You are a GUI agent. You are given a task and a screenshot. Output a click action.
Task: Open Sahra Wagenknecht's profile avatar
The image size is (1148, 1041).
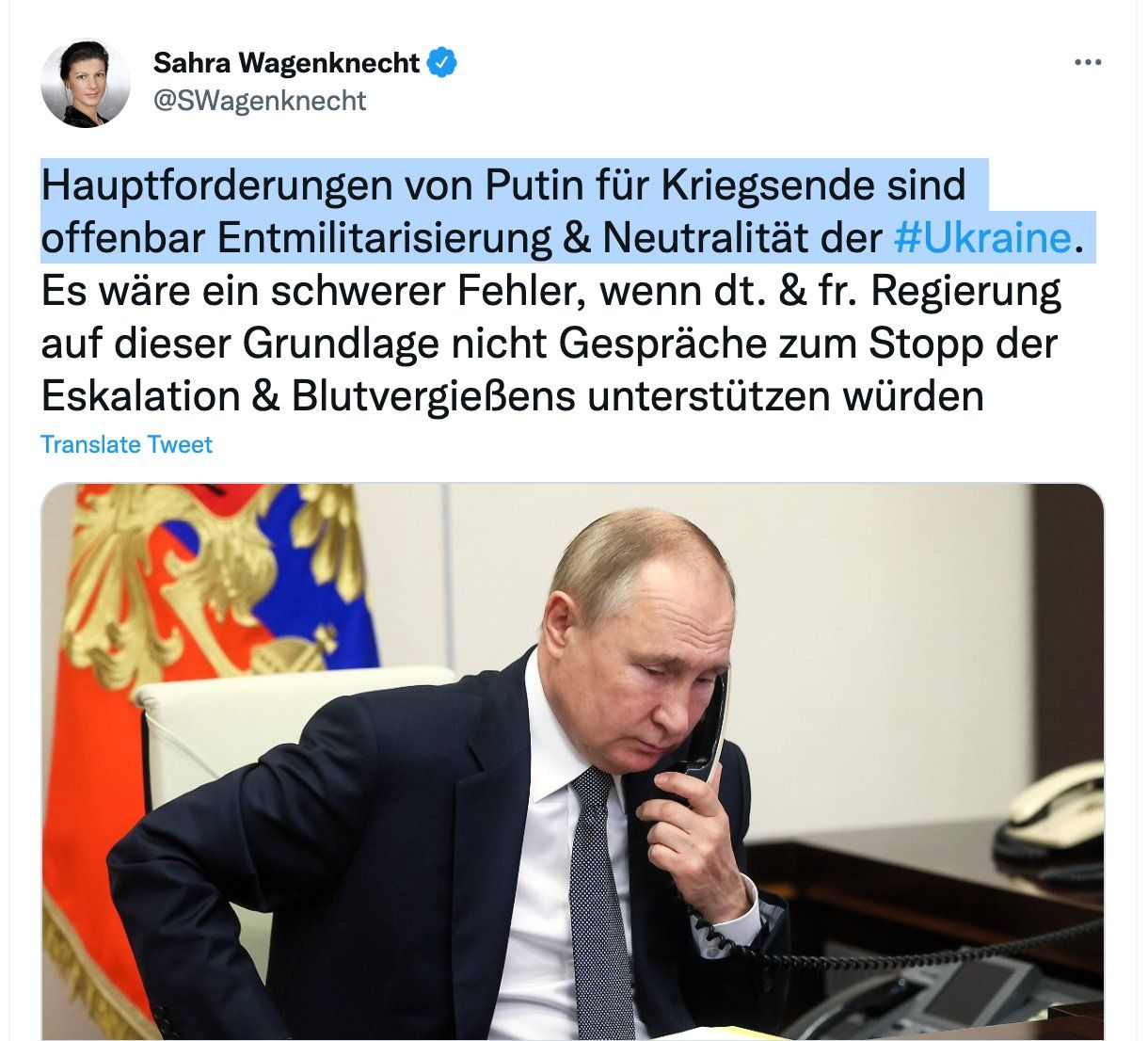tap(86, 83)
